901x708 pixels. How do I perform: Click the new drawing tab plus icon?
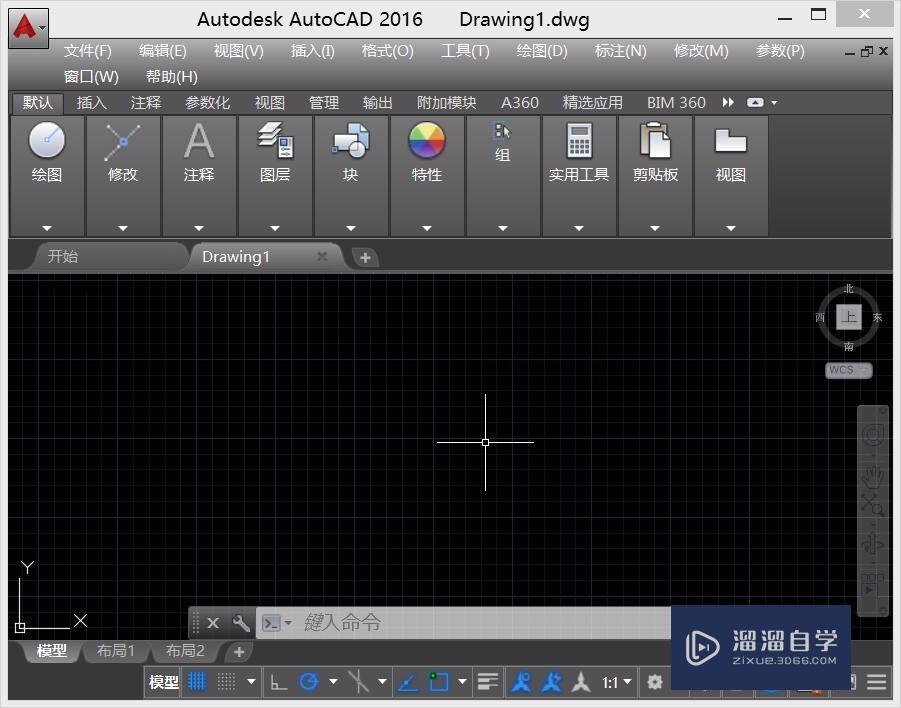tap(365, 257)
